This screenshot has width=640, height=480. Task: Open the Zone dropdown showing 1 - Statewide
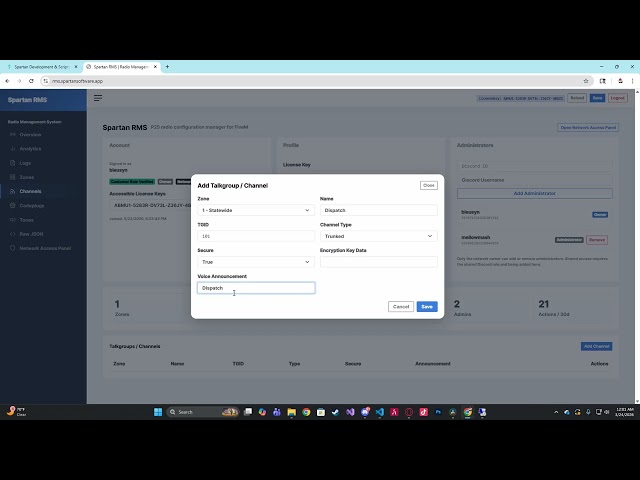[256, 210]
